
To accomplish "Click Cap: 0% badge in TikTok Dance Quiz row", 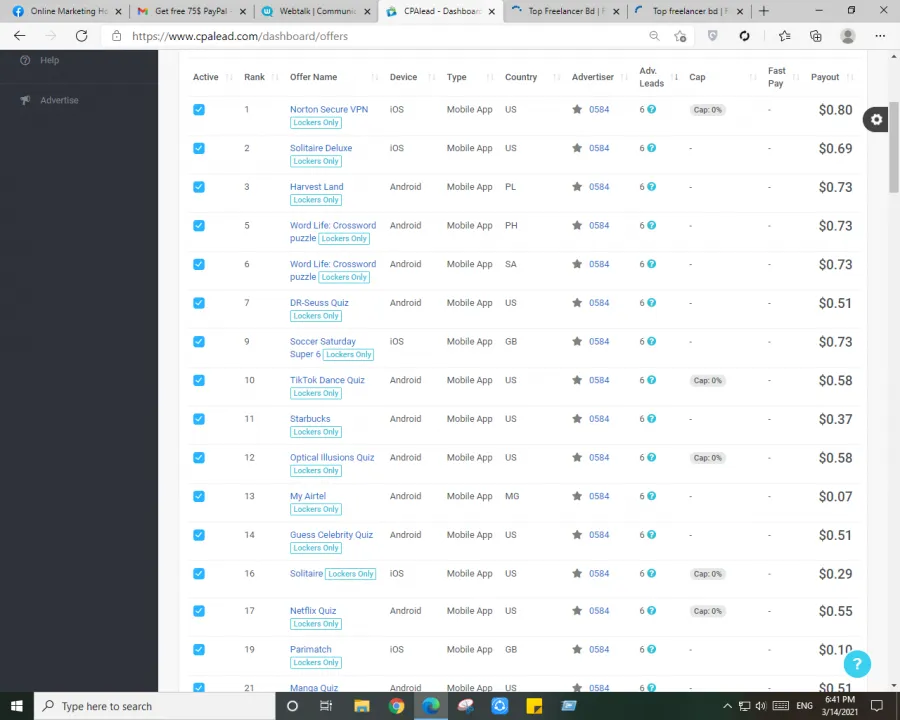I will coord(707,380).
